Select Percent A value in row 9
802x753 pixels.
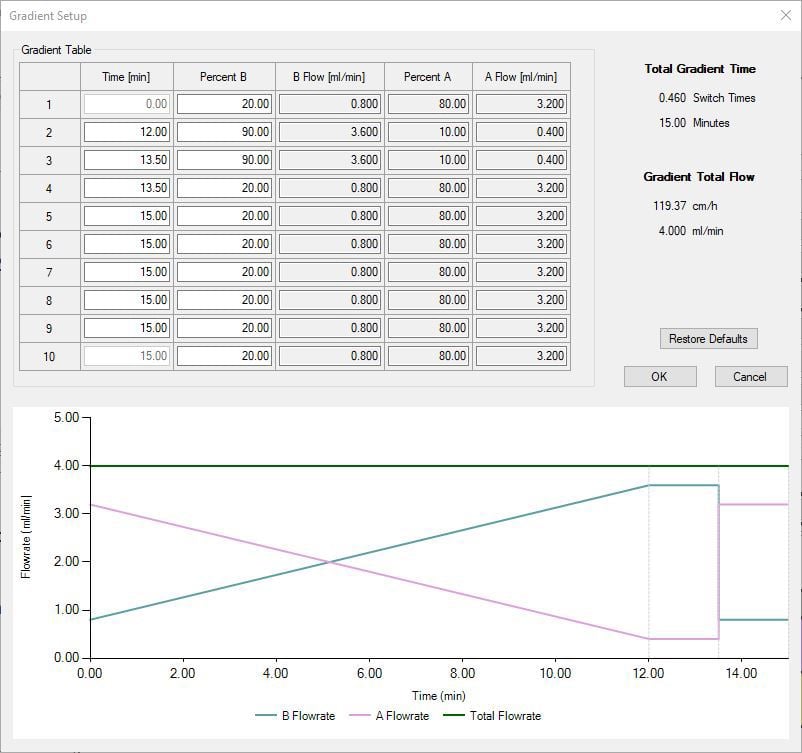[x=429, y=327]
